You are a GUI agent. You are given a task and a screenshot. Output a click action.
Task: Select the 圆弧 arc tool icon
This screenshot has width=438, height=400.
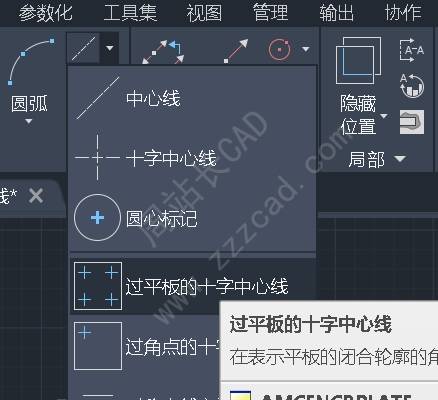(31, 62)
